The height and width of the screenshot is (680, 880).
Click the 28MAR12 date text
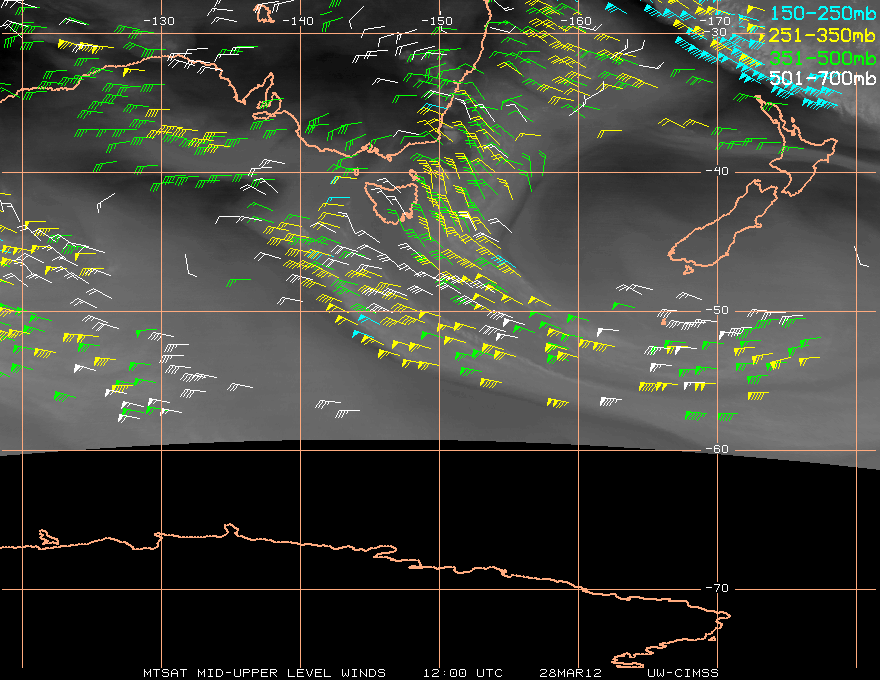point(570,673)
